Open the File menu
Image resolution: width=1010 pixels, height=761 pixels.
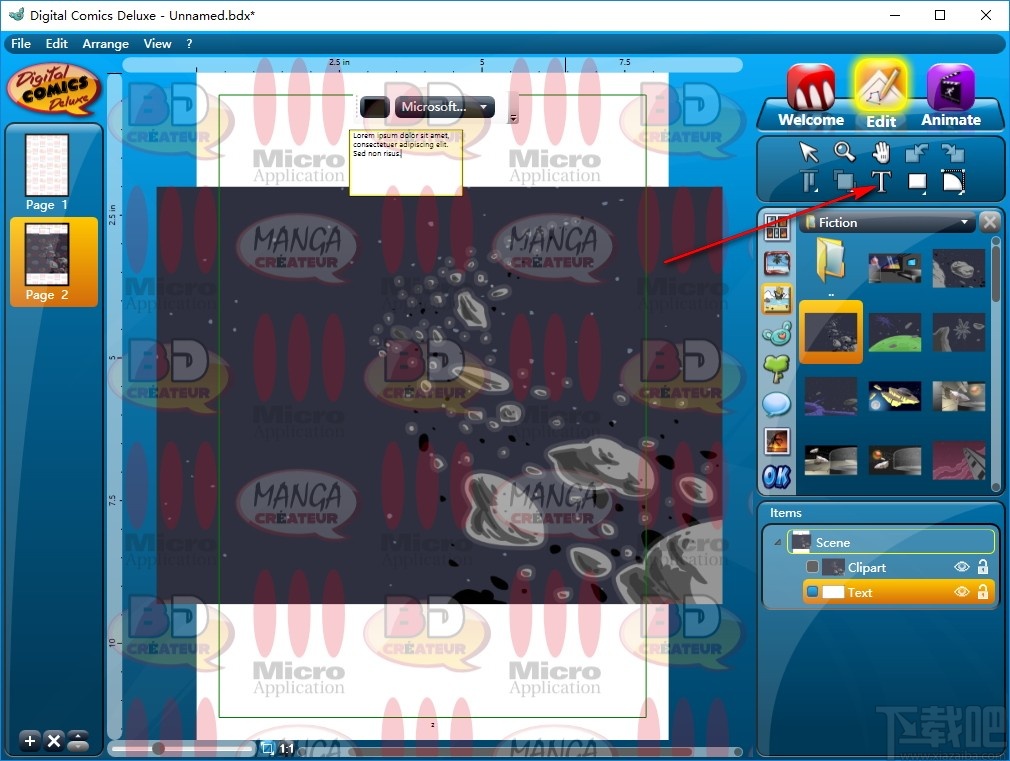pyautogui.click(x=21, y=44)
